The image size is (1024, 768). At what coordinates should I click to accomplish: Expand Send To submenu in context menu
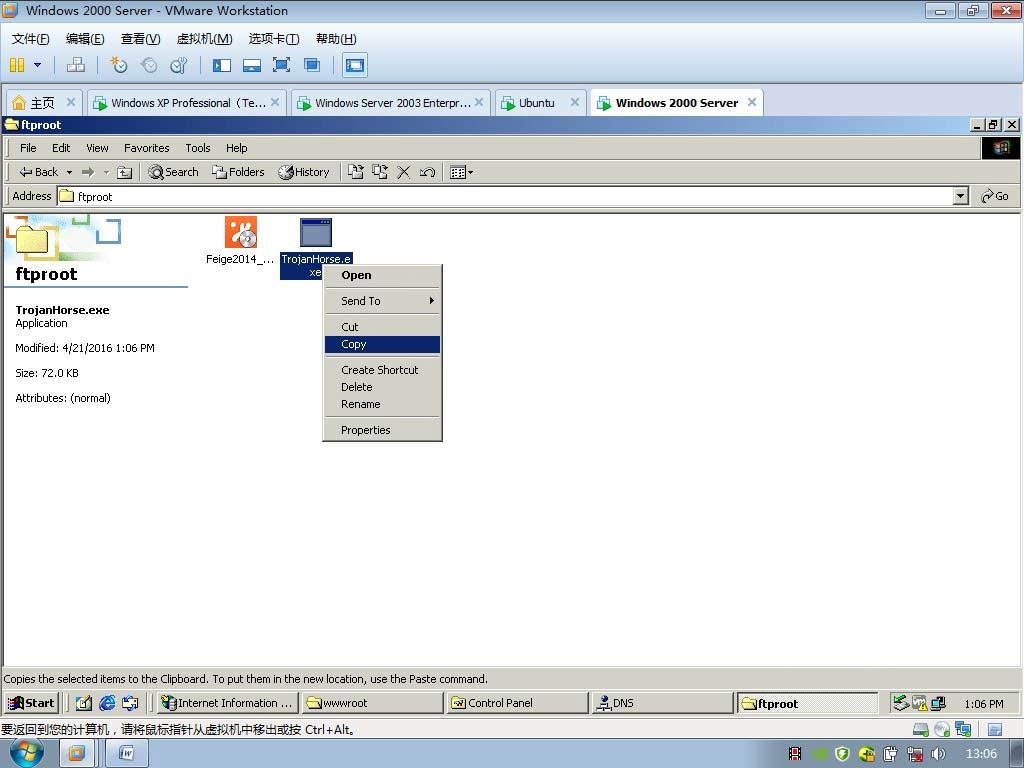tap(383, 301)
